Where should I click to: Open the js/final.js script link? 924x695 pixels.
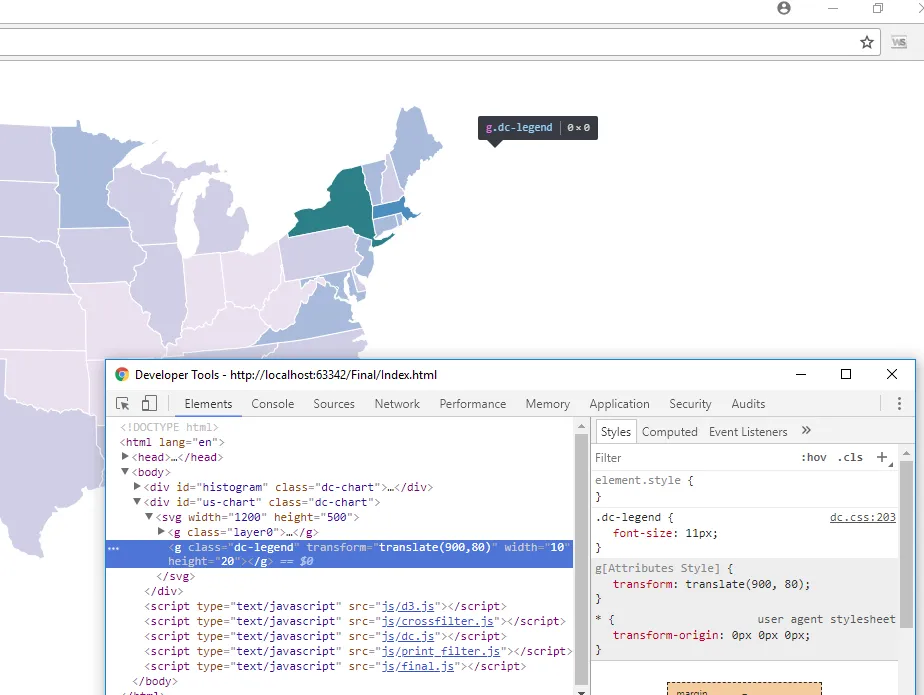[418, 666]
